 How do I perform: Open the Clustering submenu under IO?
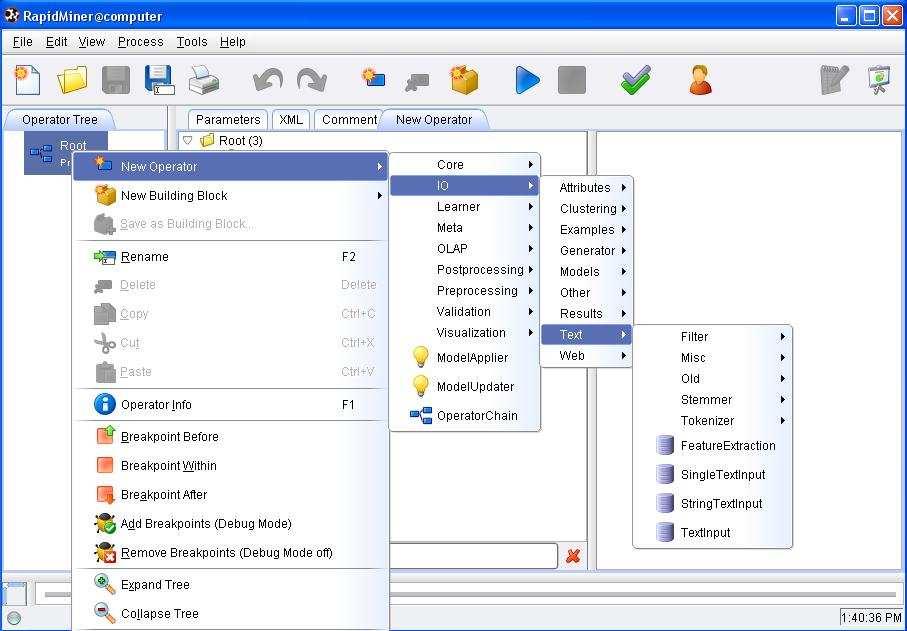(586, 208)
